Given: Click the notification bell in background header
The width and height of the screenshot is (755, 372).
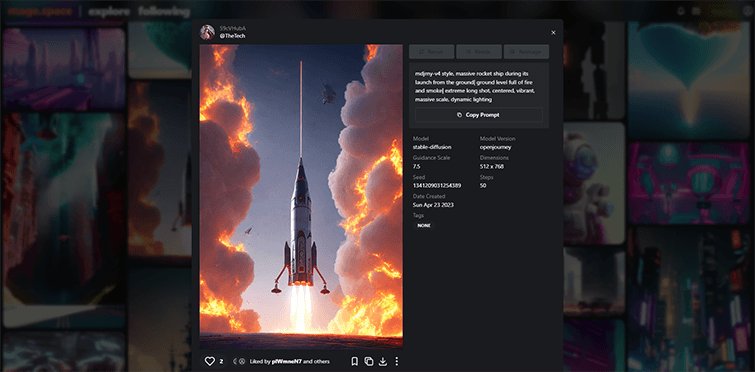Looking at the screenshot, I should [x=681, y=11].
